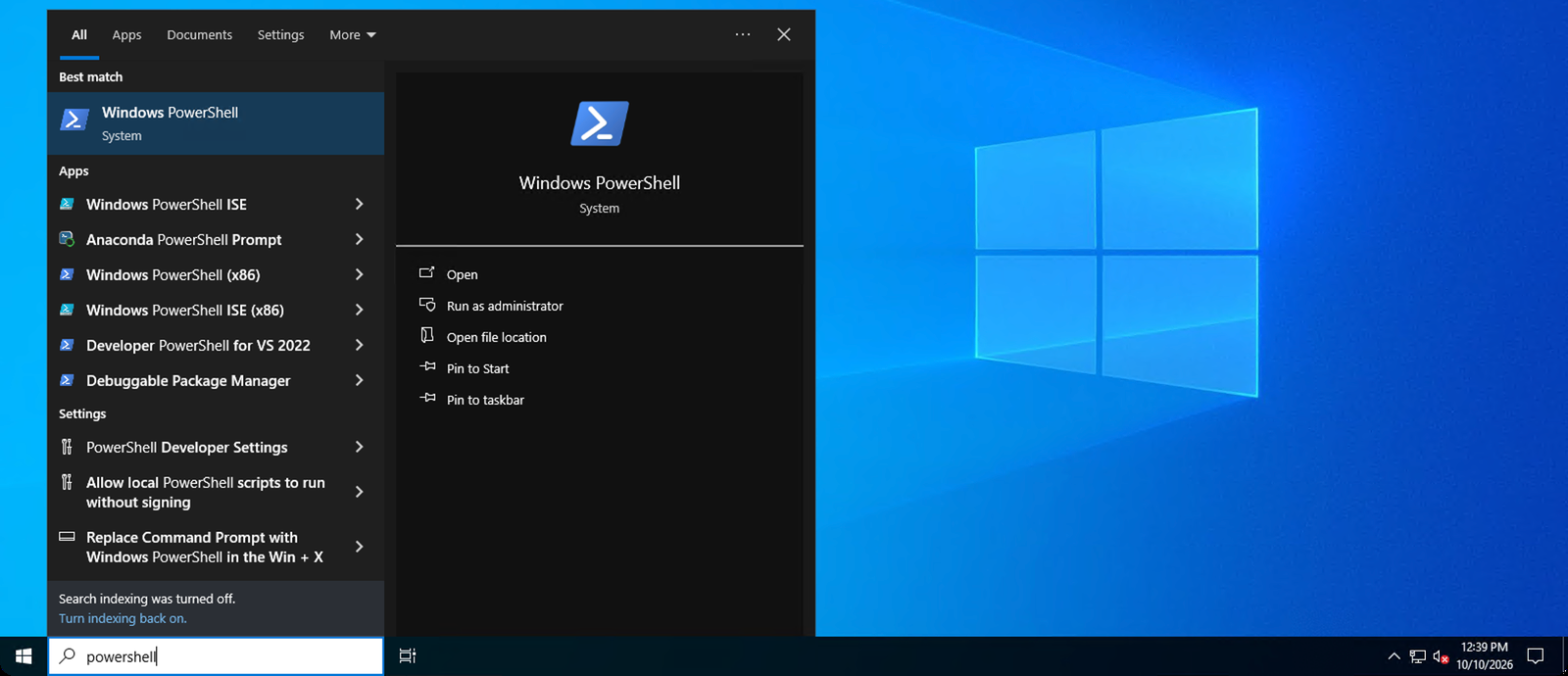
Task: Expand Anaconda PowerShell Prompt chevron
Action: pyautogui.click(x=359, y=239)
